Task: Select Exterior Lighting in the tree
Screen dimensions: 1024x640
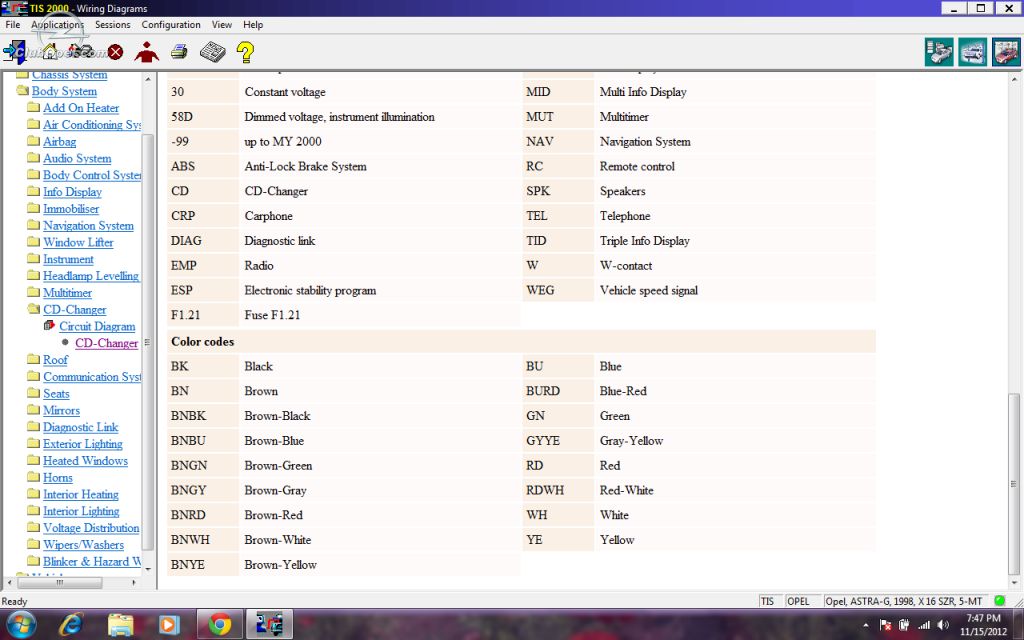Action: pyautogui.click(x=83, y=443)
